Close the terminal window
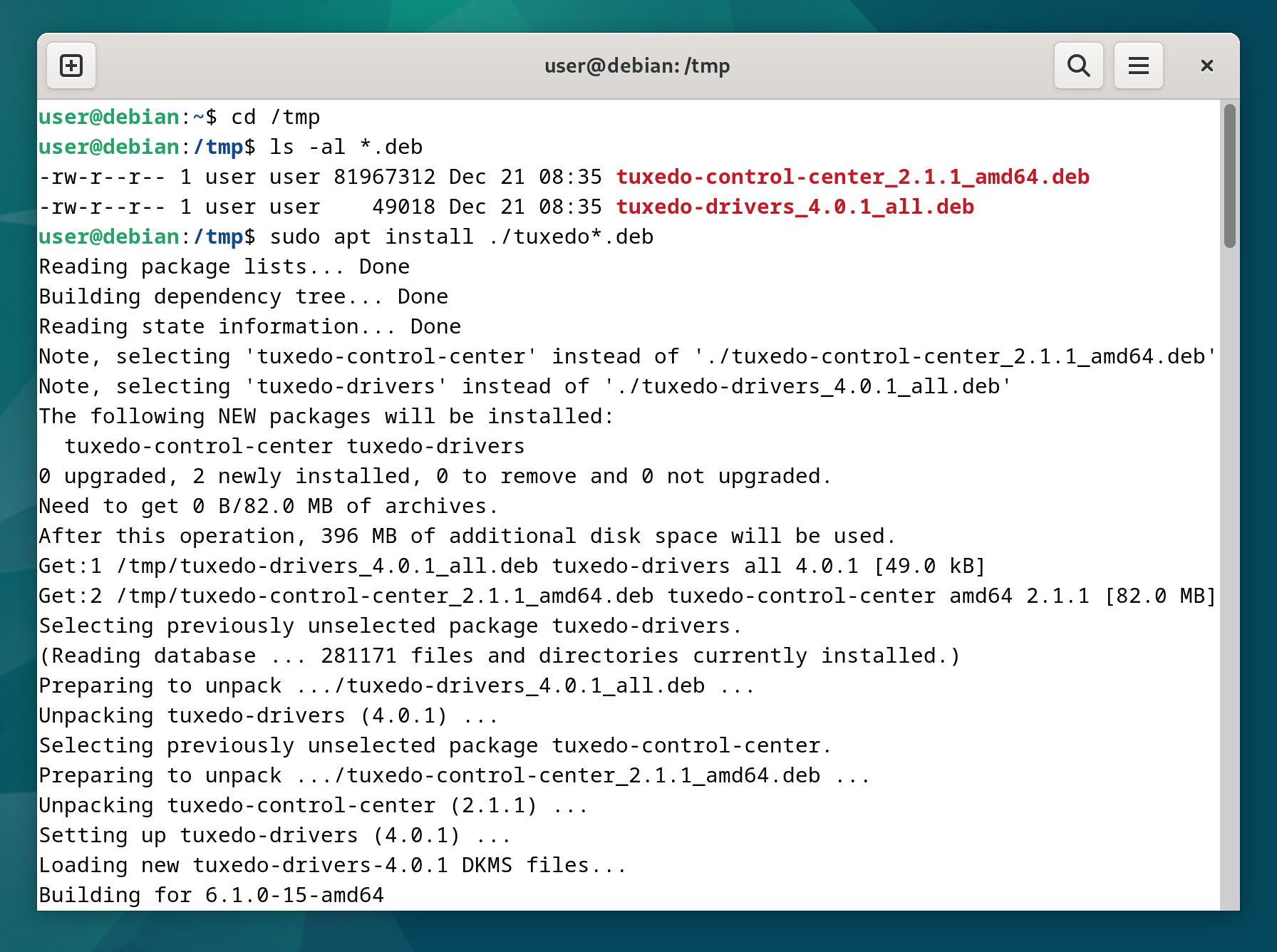Viewport: 1277px width, 952px height. [x=1206, y=66]
